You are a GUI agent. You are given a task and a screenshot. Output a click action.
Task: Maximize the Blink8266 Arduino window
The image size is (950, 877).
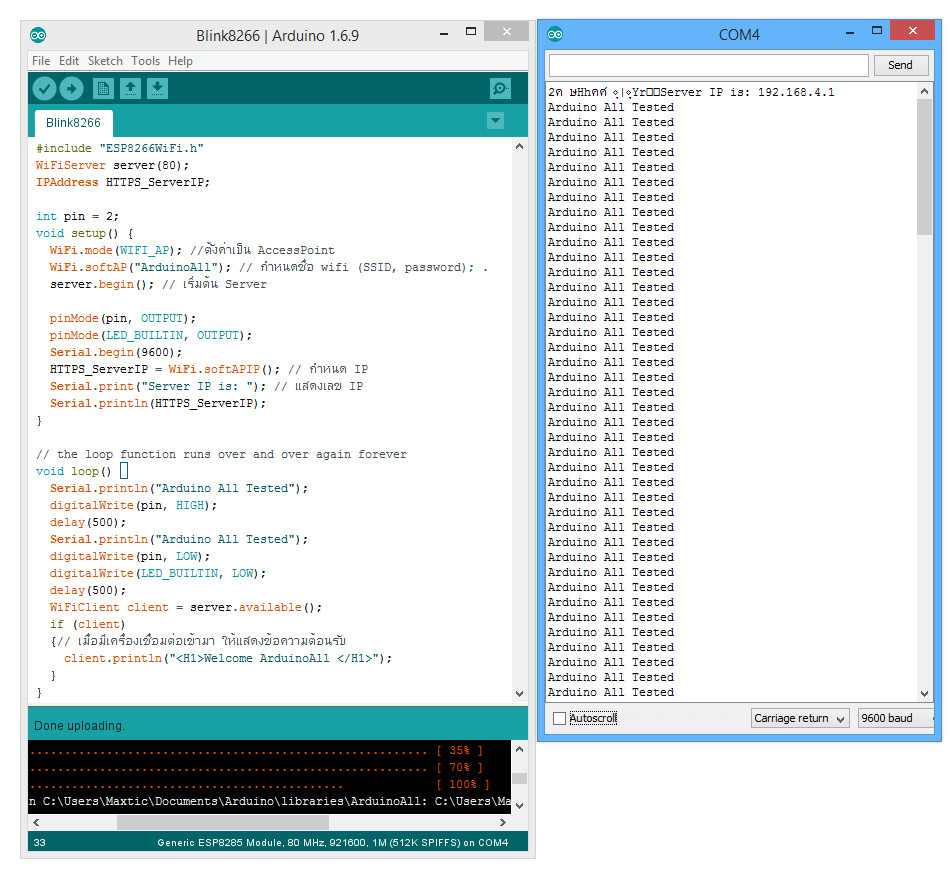[471, 31]
